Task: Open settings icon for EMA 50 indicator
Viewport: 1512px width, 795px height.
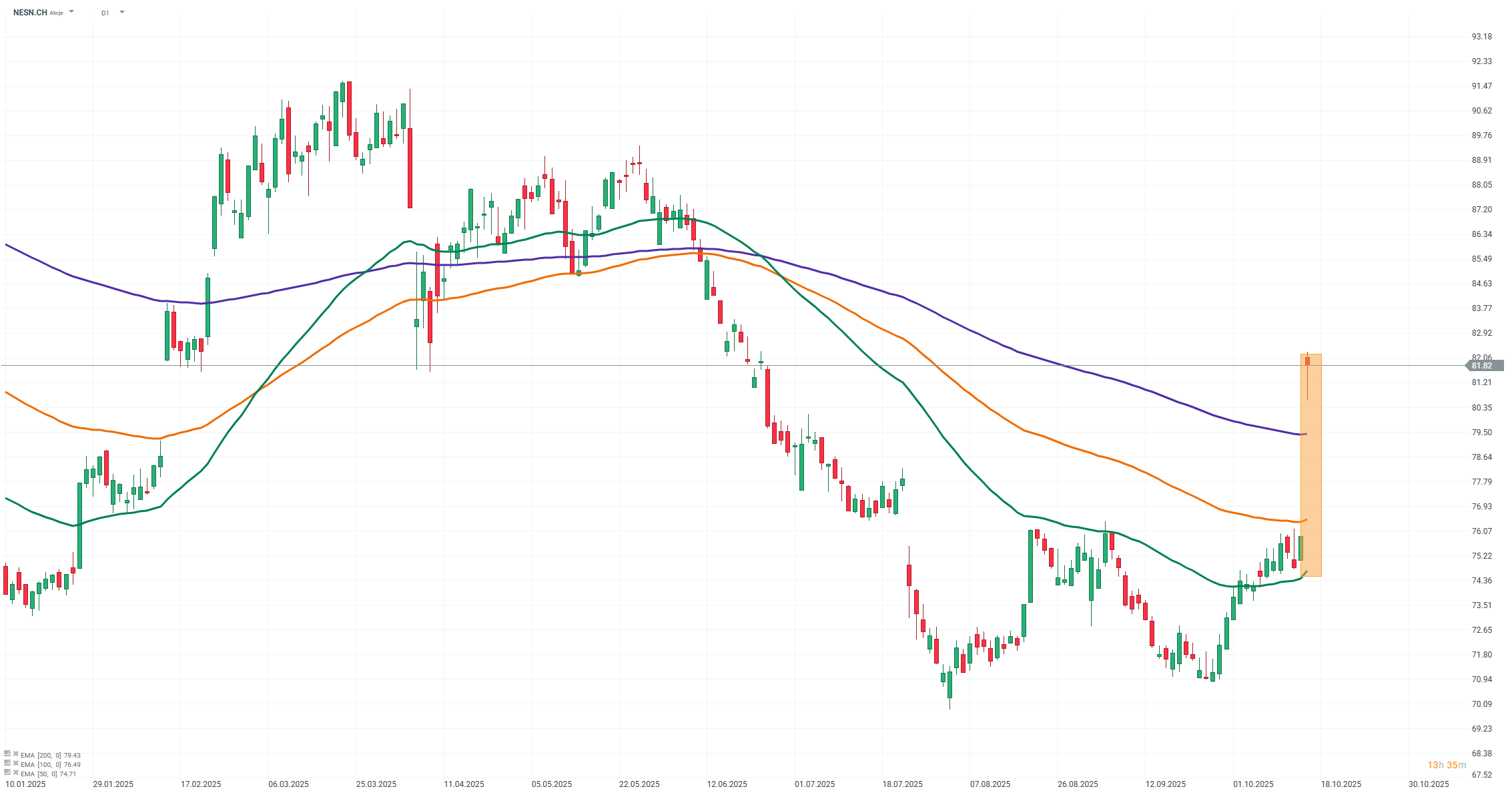Action: (7, 774)
